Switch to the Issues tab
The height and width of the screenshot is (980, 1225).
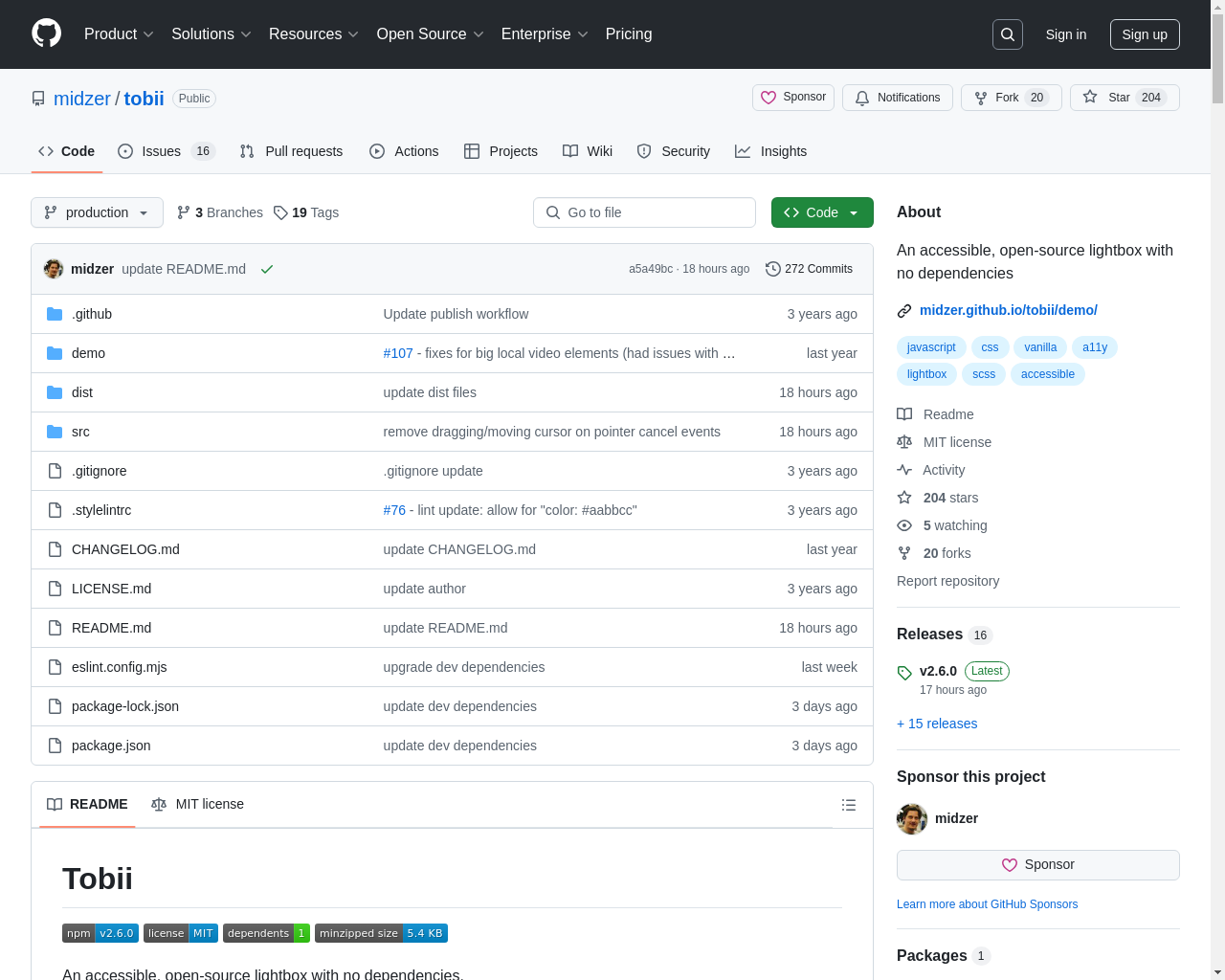coord(167,151)
